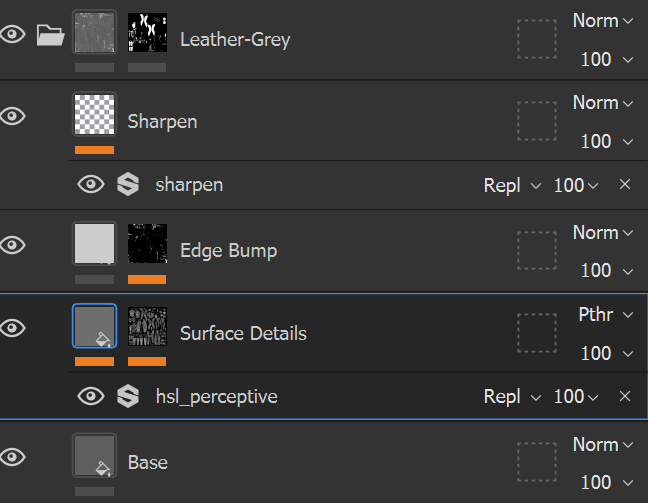
Task: Click the Base fill layer thumbnail
Action: click(94, 455)
